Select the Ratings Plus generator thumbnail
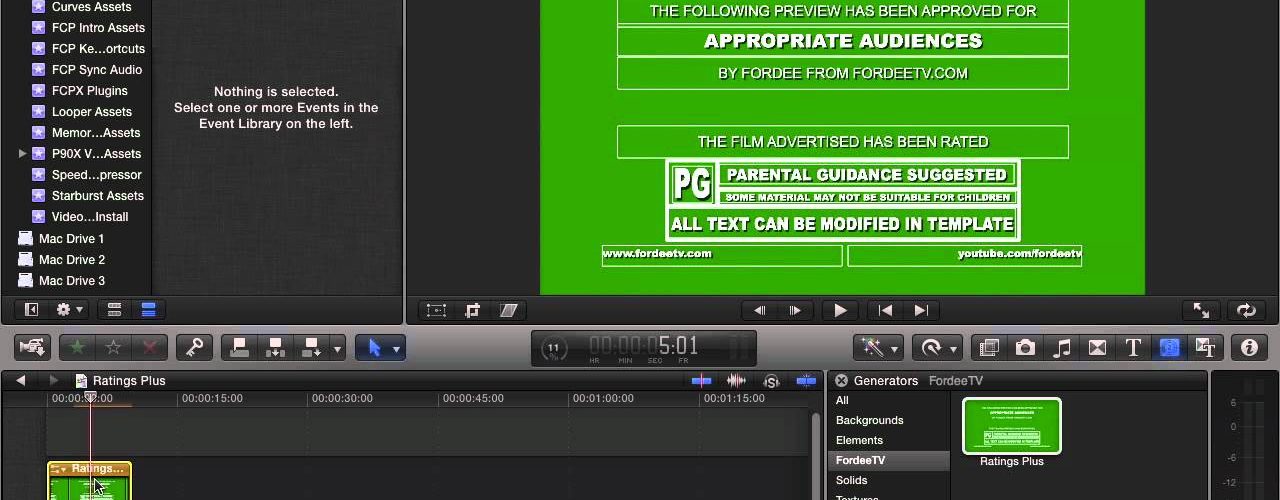 tap(1011, 426)
